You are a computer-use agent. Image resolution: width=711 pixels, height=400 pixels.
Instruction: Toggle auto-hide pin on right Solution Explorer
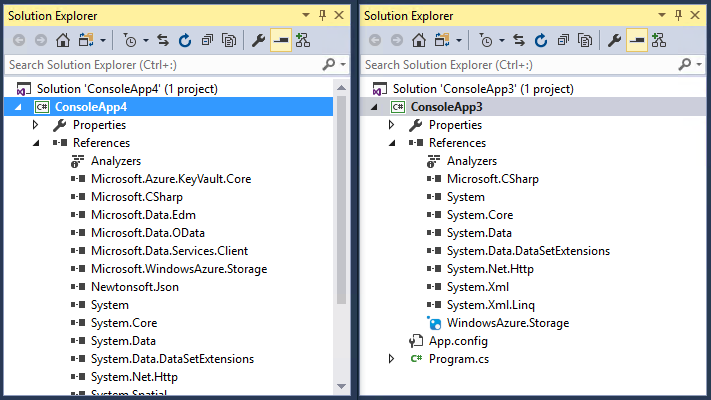[678, 15]
